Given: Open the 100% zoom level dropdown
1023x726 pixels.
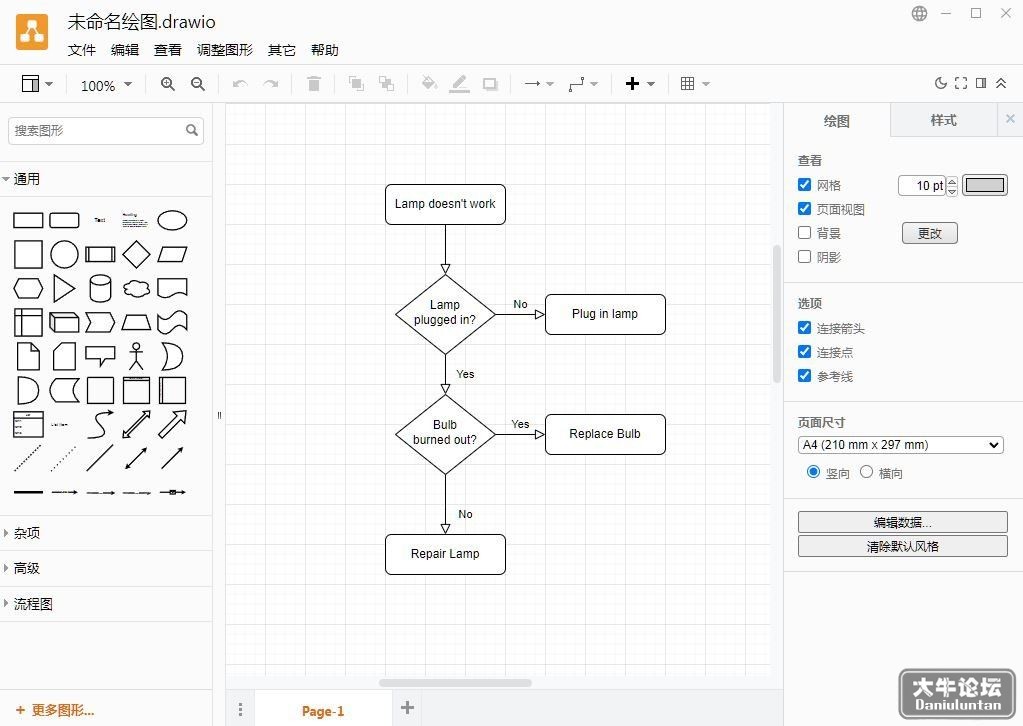Looking at the screenshot, I should pos(106,85).
